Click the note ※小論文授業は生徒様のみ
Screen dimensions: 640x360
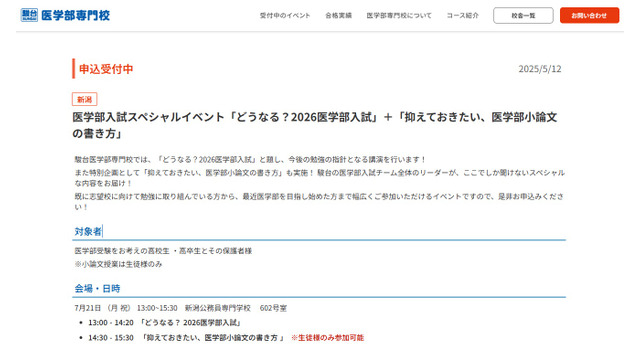click(118, 264)
